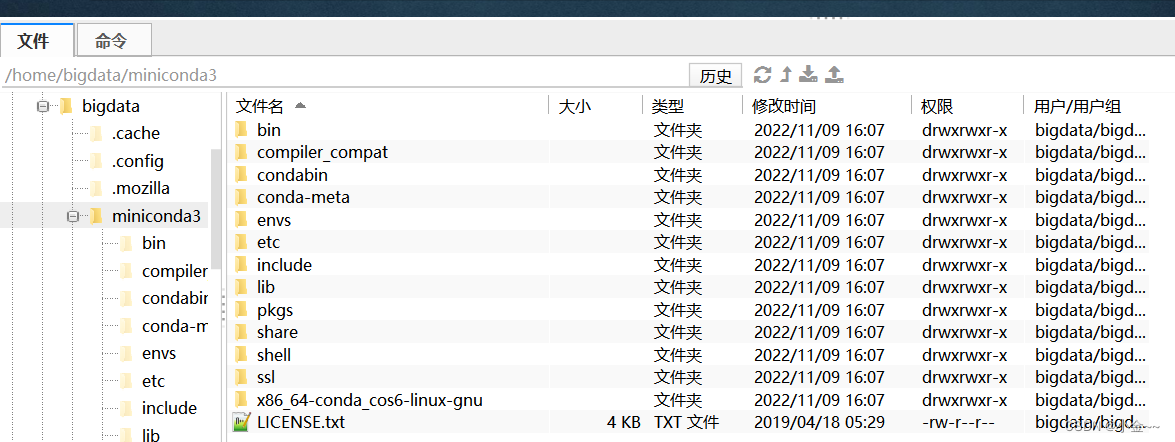The width and height of the screenshot is (1175, 442).
Task: Open the 历史 history button
Action: click(716, 76)
